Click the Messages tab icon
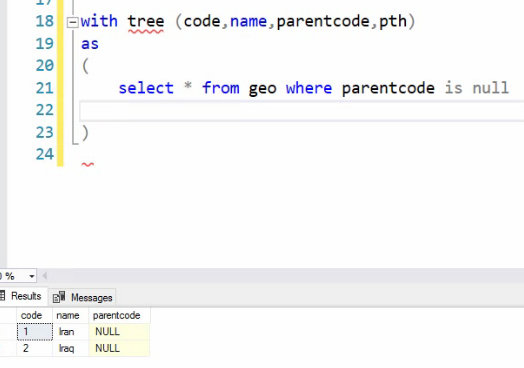This screenshot has width=524, height=368. (59, 297)
